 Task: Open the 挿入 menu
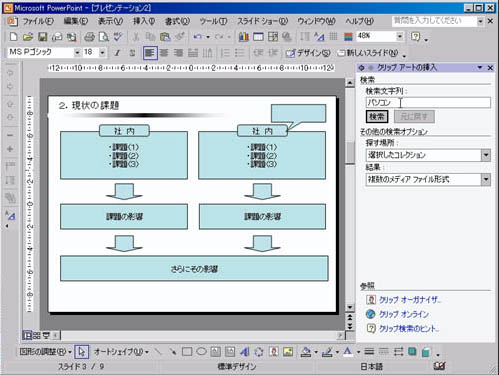pyautogui.click(x=144, y=21)
